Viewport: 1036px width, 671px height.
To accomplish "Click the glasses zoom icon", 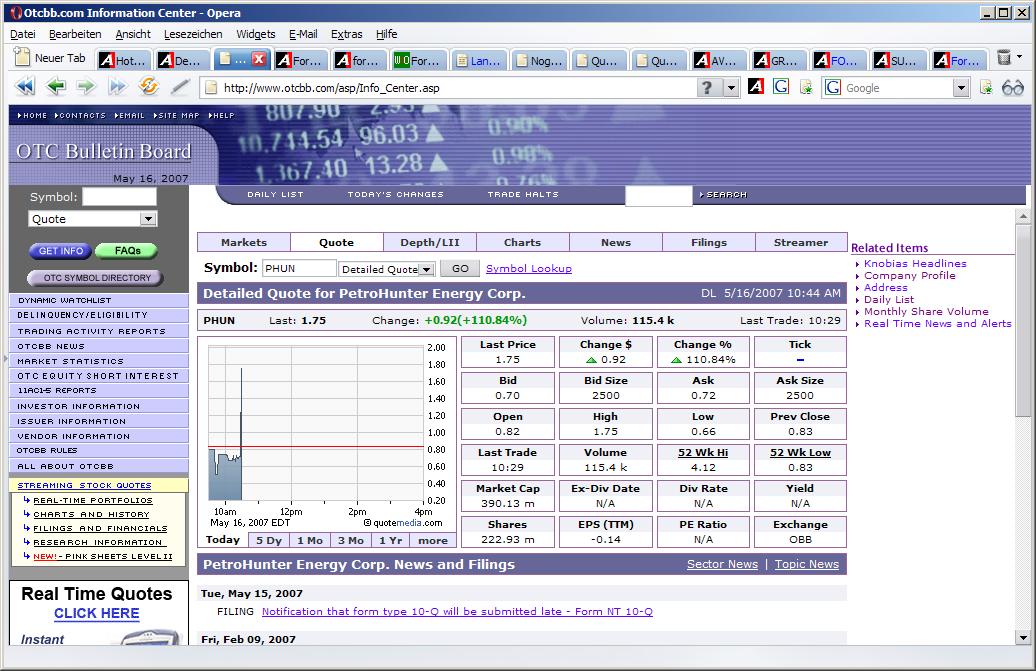I will (1014, 87).
